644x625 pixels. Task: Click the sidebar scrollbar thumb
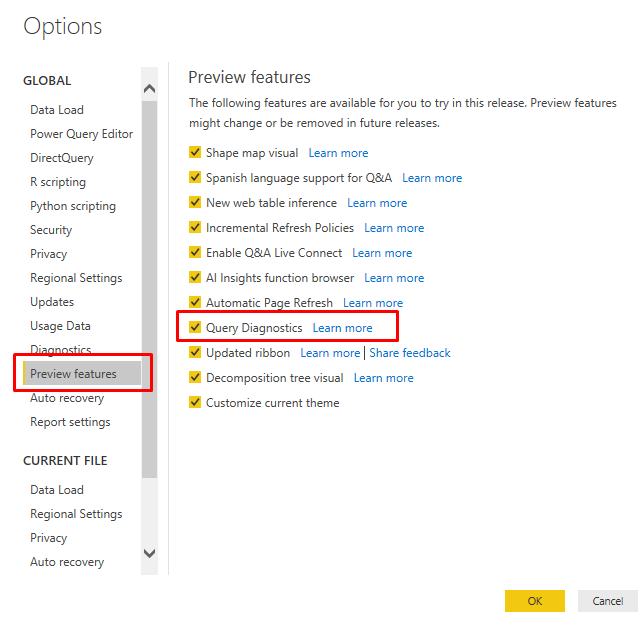[x=150, y=289]
